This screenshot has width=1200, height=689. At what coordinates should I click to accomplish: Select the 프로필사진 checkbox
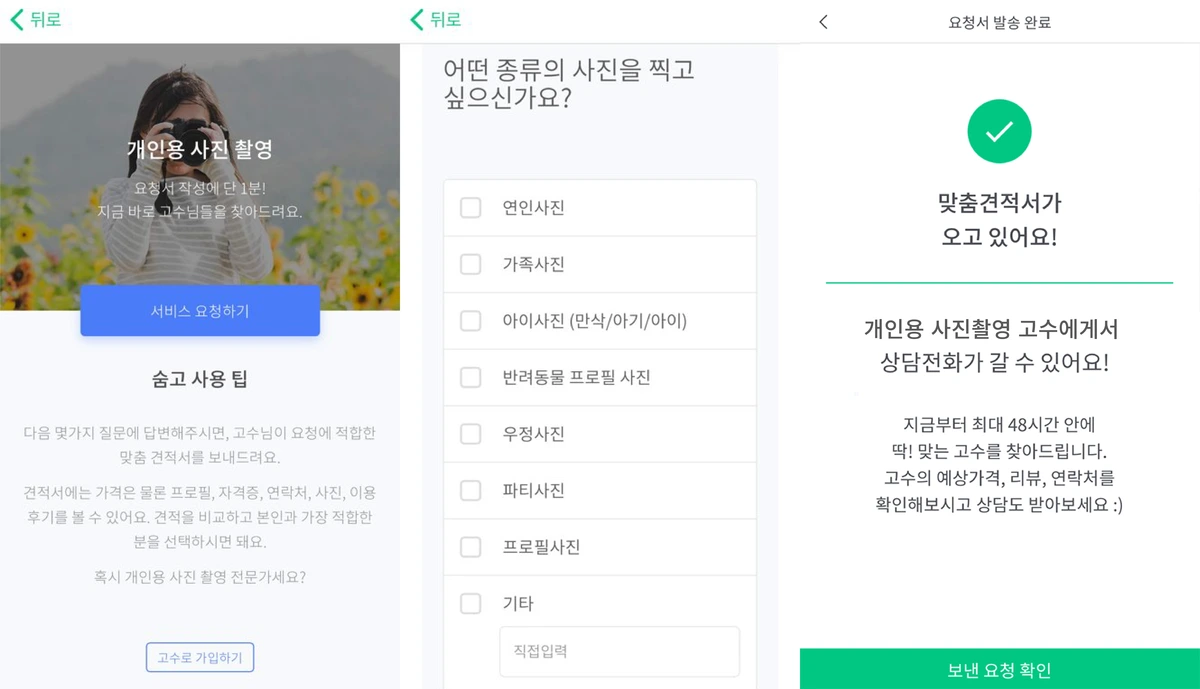coord(470,547)
